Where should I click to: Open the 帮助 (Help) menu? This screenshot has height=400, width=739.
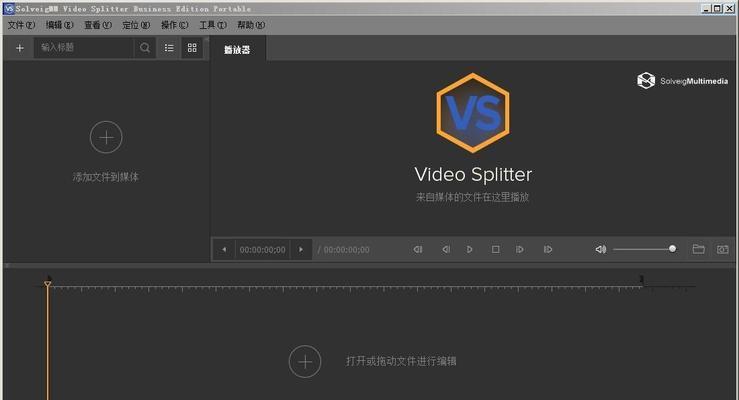[x=251, y=25]
